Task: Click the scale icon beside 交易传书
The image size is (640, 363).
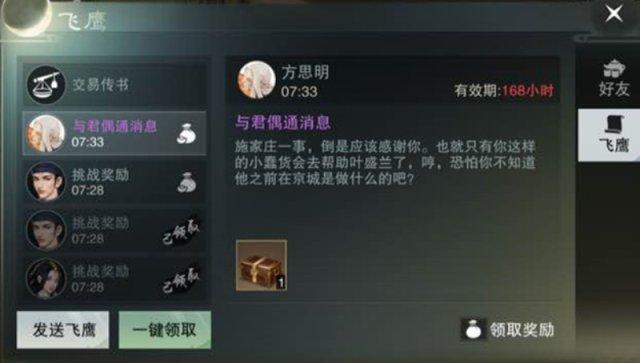Action: 46,85
